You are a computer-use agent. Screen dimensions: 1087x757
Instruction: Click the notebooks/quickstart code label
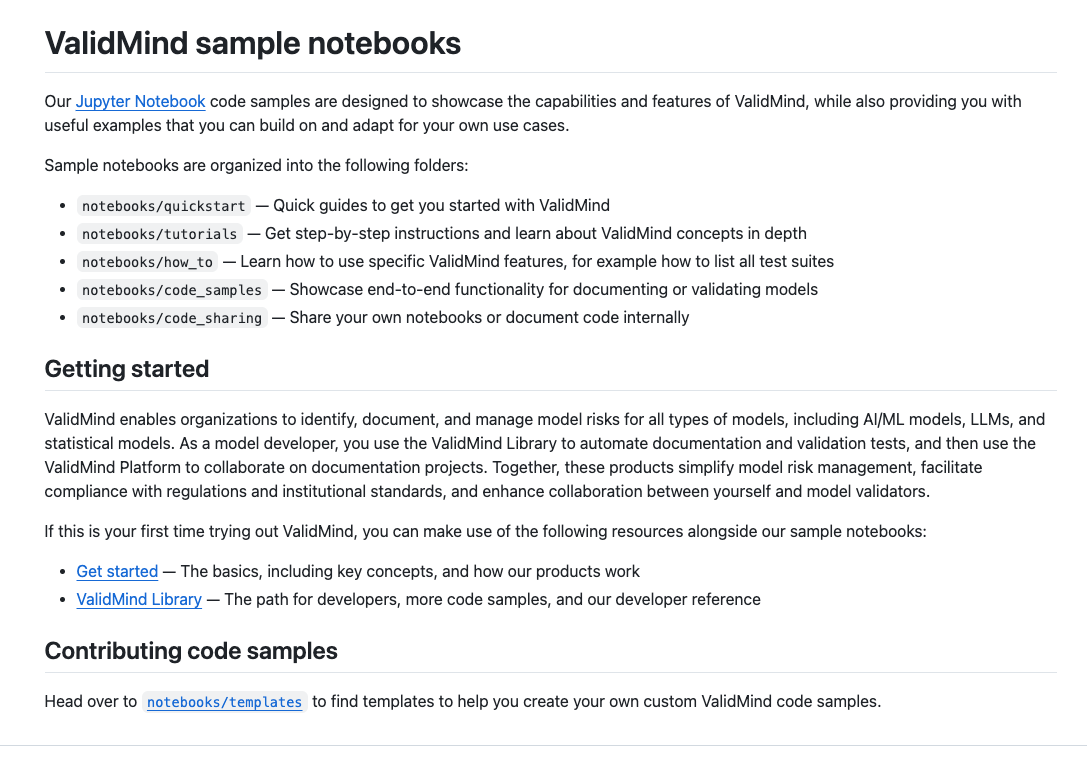coord(163,206)
